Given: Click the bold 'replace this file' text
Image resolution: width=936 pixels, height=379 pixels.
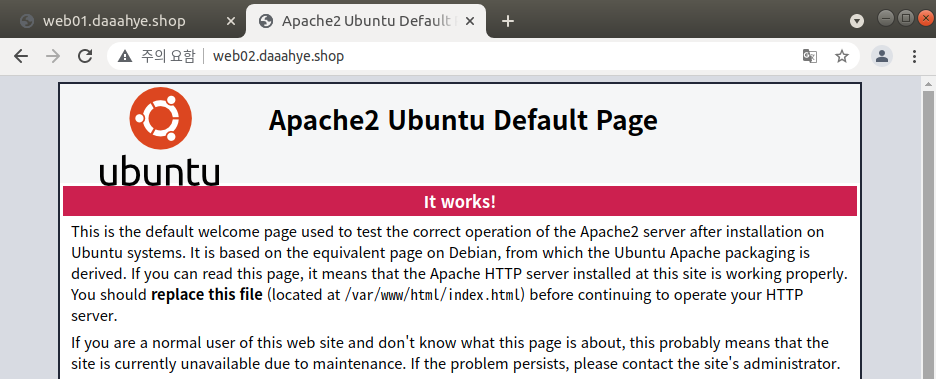Looking at the screenshot, I should tap(207, 294).
